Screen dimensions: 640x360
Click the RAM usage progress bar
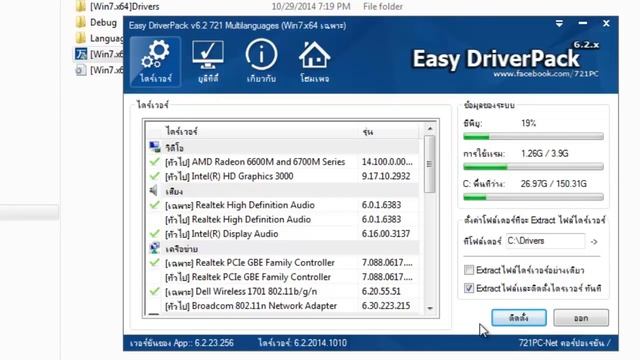[x=533, y=167]
